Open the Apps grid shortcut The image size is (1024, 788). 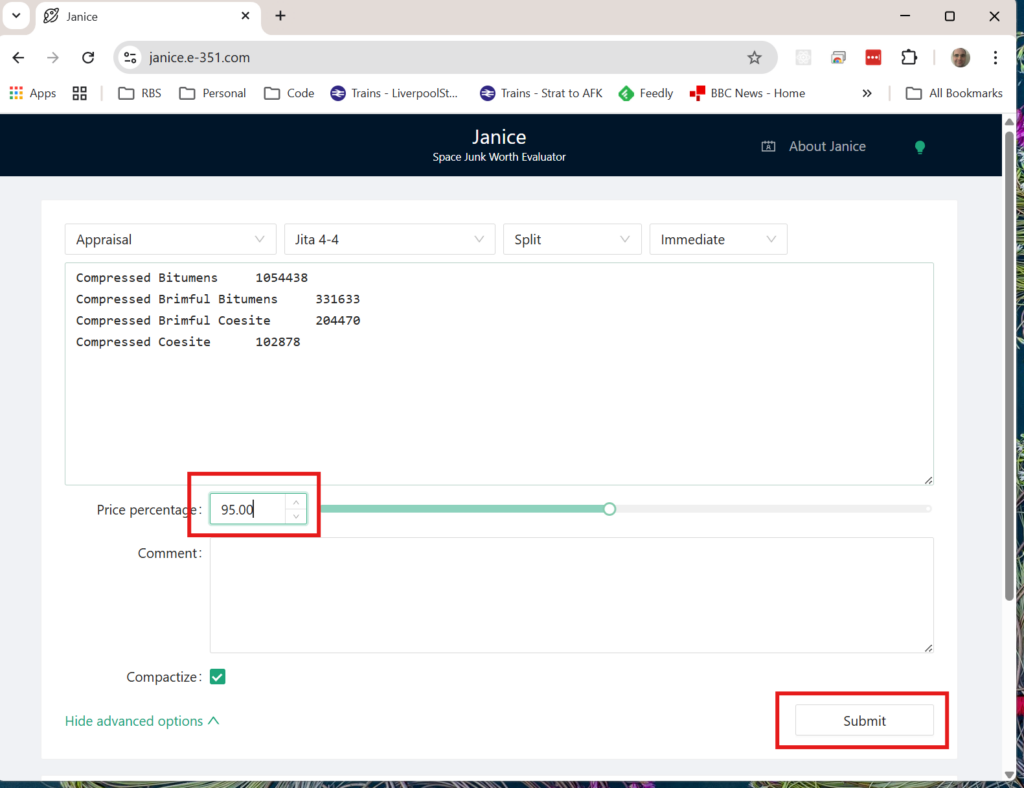tap(33, 93)
